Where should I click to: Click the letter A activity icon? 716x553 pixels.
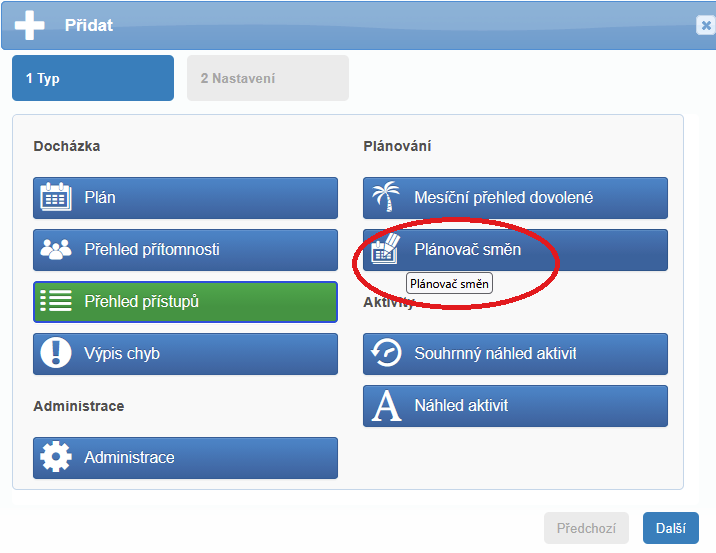click(x=386, y=406)
